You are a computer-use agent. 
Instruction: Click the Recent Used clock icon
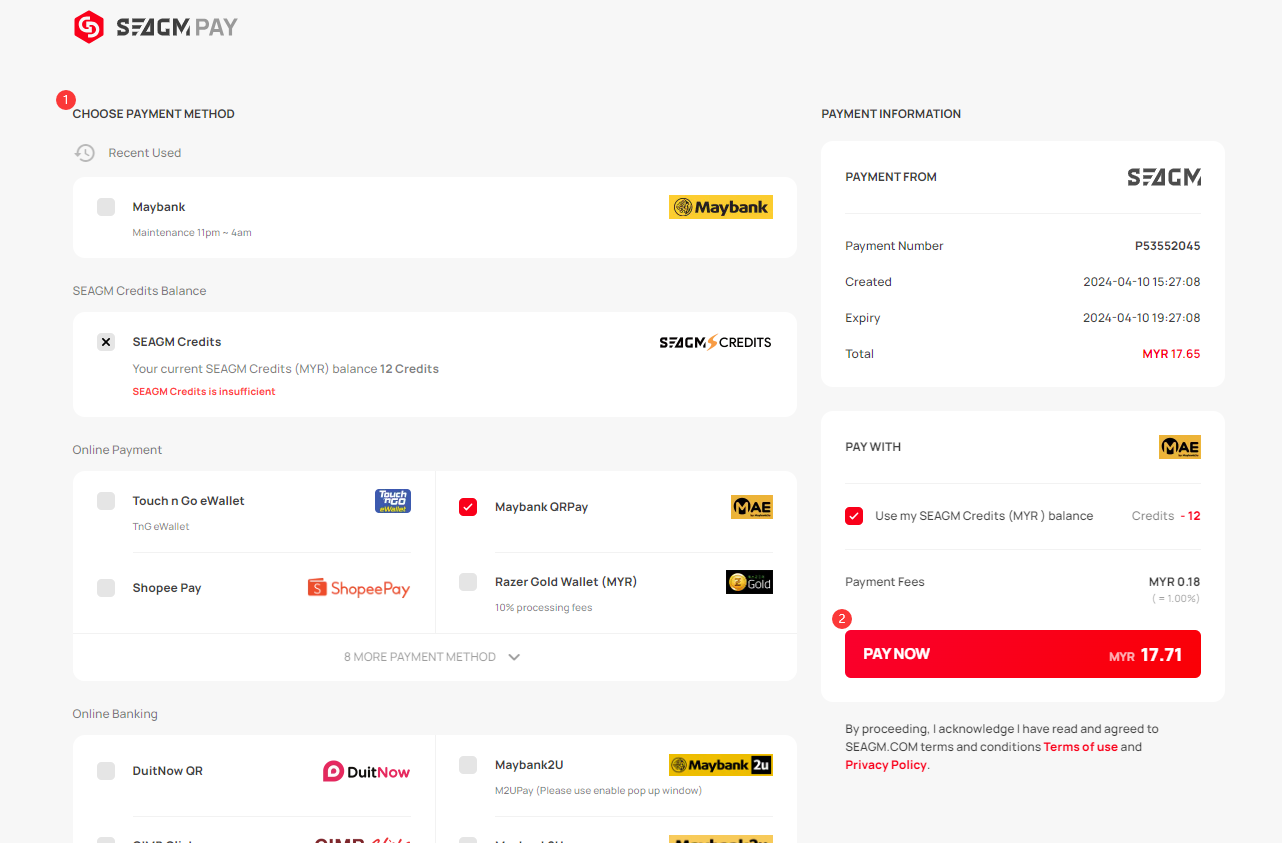(85, 153)
